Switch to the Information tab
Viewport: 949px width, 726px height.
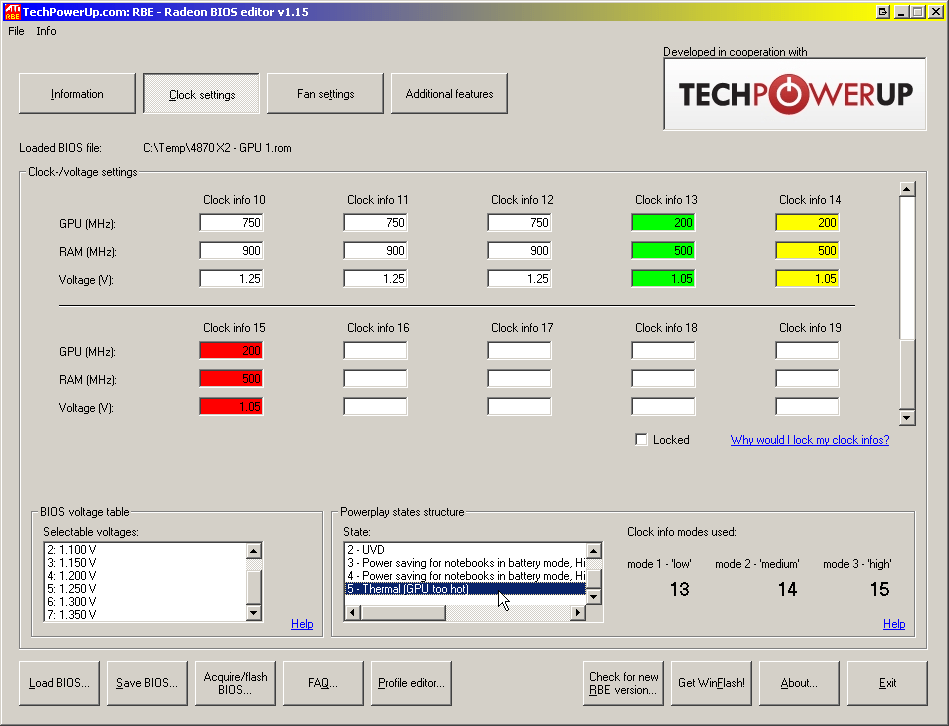77,93
